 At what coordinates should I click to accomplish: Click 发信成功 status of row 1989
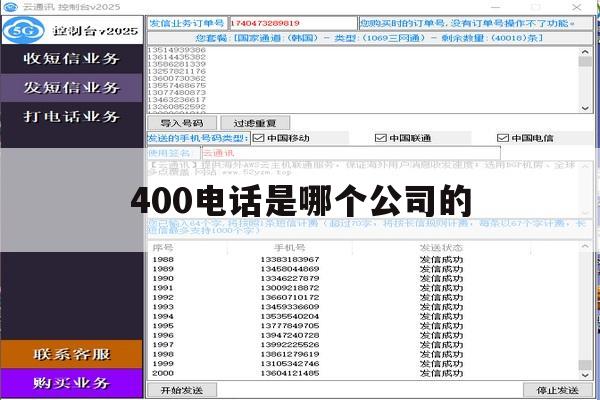click(x=441, y=269)
